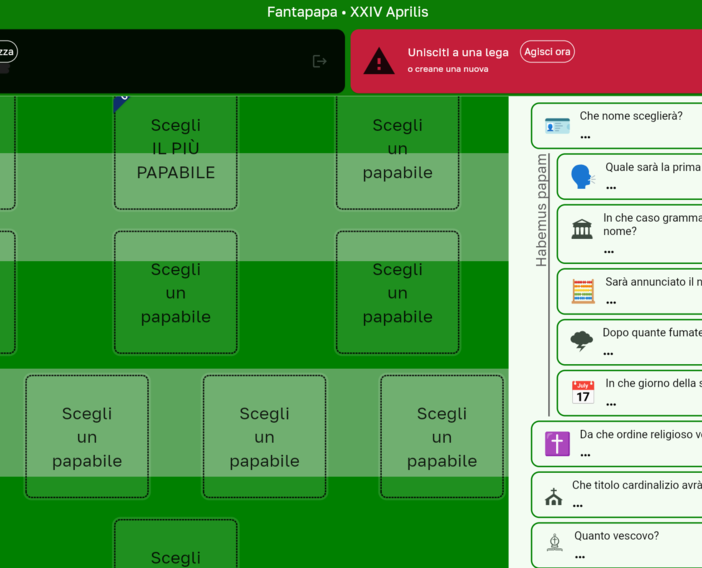
Task: Open the 'Sarà annunciato il' question
Action: pyautogui.click(x=629, y=291)
